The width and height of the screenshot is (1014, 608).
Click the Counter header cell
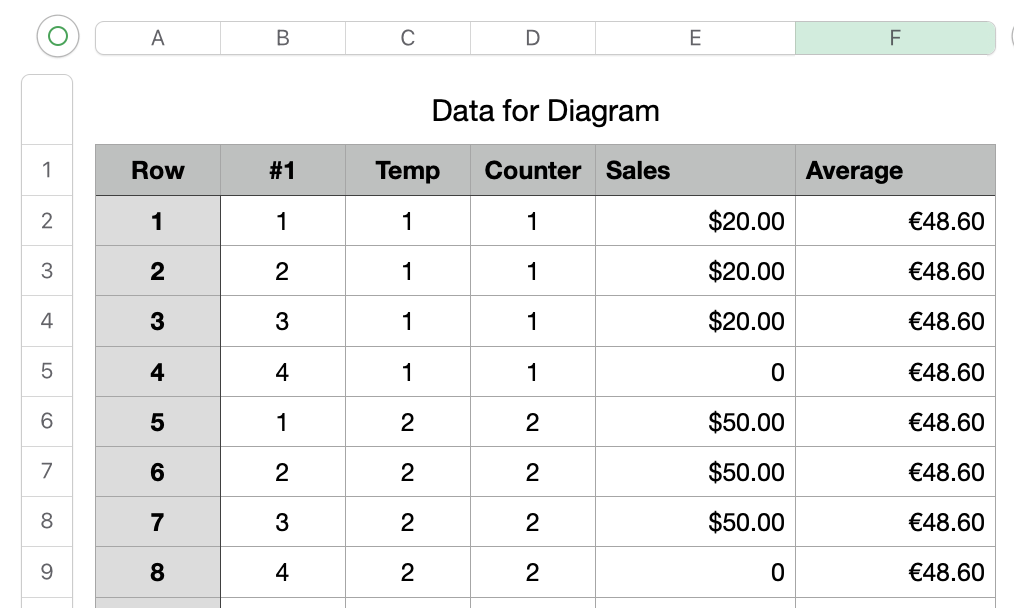(533, 170)
